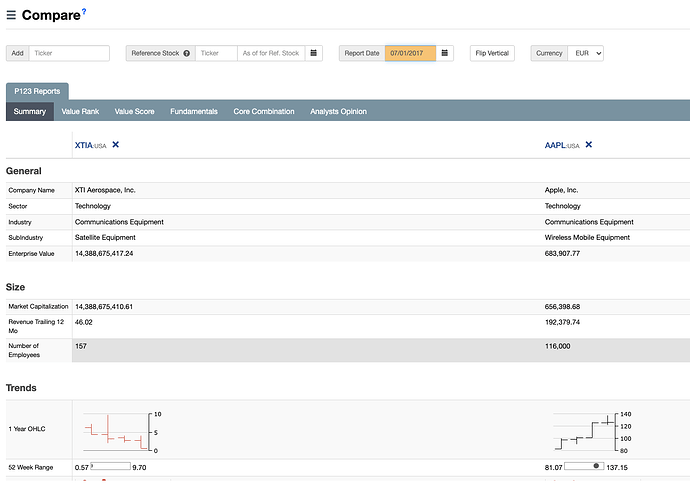Click the AAPL 1 Year OHLC chart
690x493 pixels.
[x=592, y=431]
